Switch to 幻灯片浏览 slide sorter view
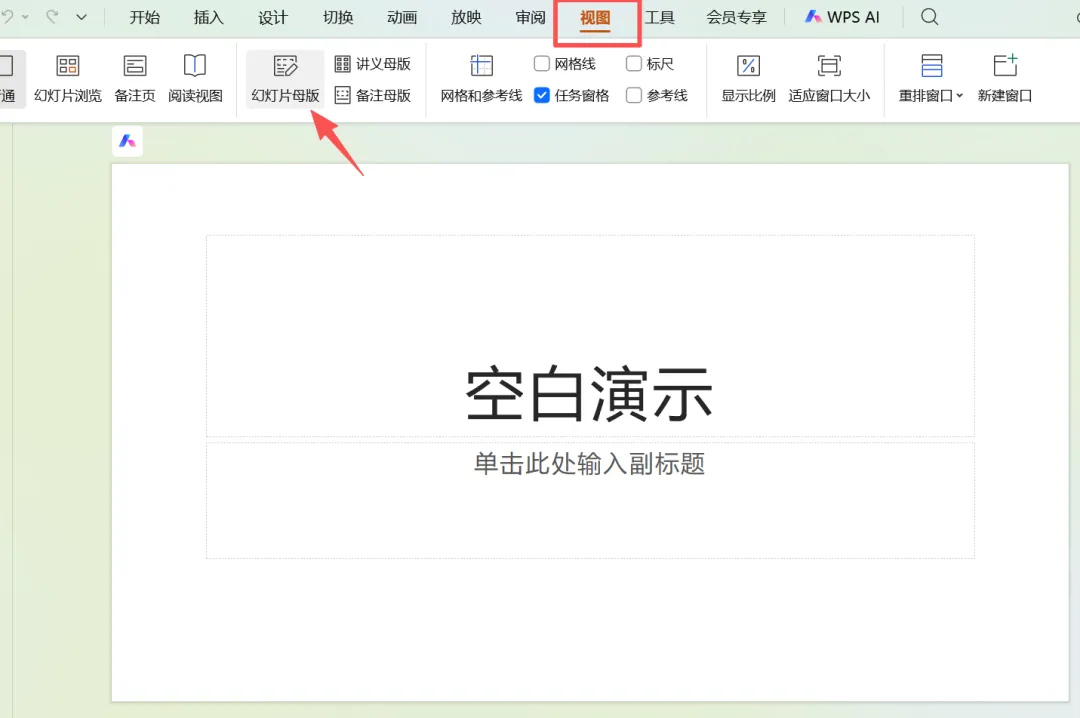The height and width of the screenshot is (718, 1080). [x=68, y=79]
